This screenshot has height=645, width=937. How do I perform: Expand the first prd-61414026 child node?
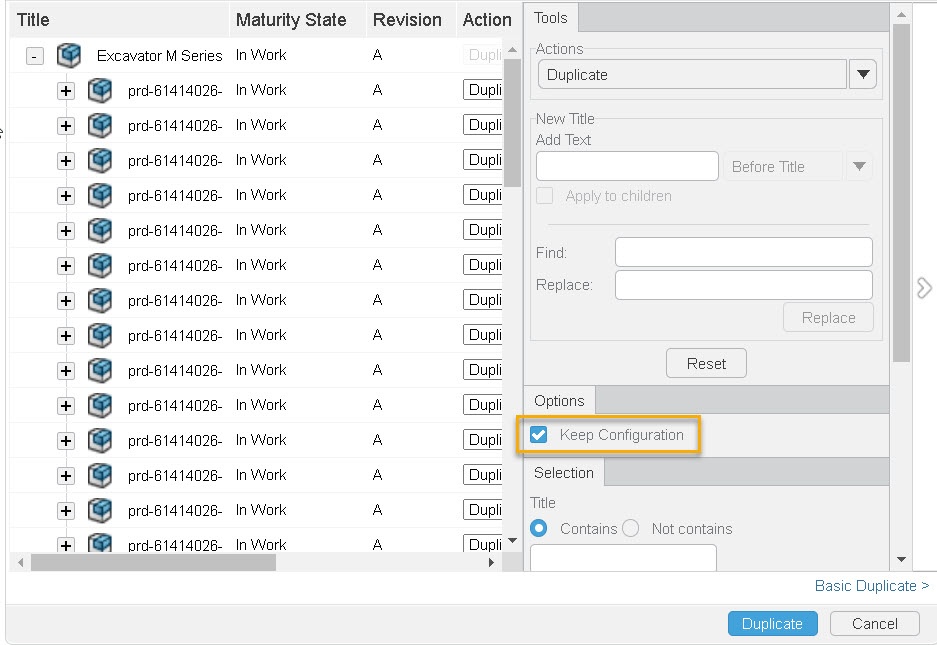66,91
